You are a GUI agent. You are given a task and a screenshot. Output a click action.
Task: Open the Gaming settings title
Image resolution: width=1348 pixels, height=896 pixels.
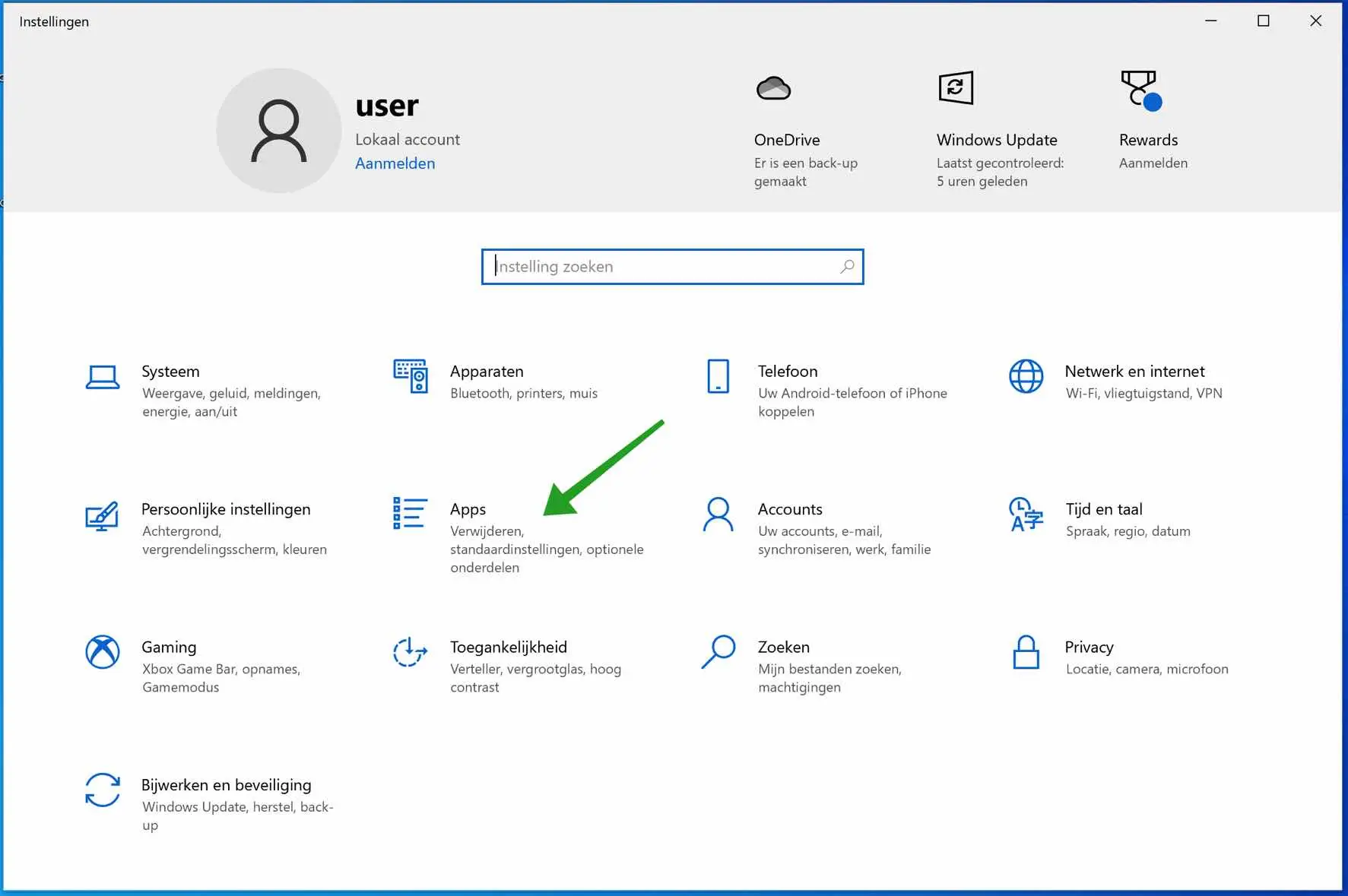(x=169, y=647)
